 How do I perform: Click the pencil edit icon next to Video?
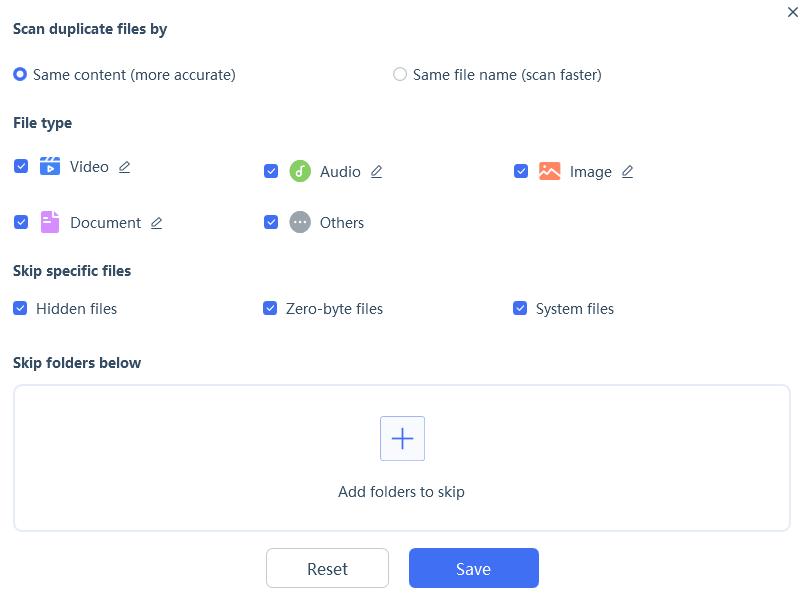click(x=125, y=167)
